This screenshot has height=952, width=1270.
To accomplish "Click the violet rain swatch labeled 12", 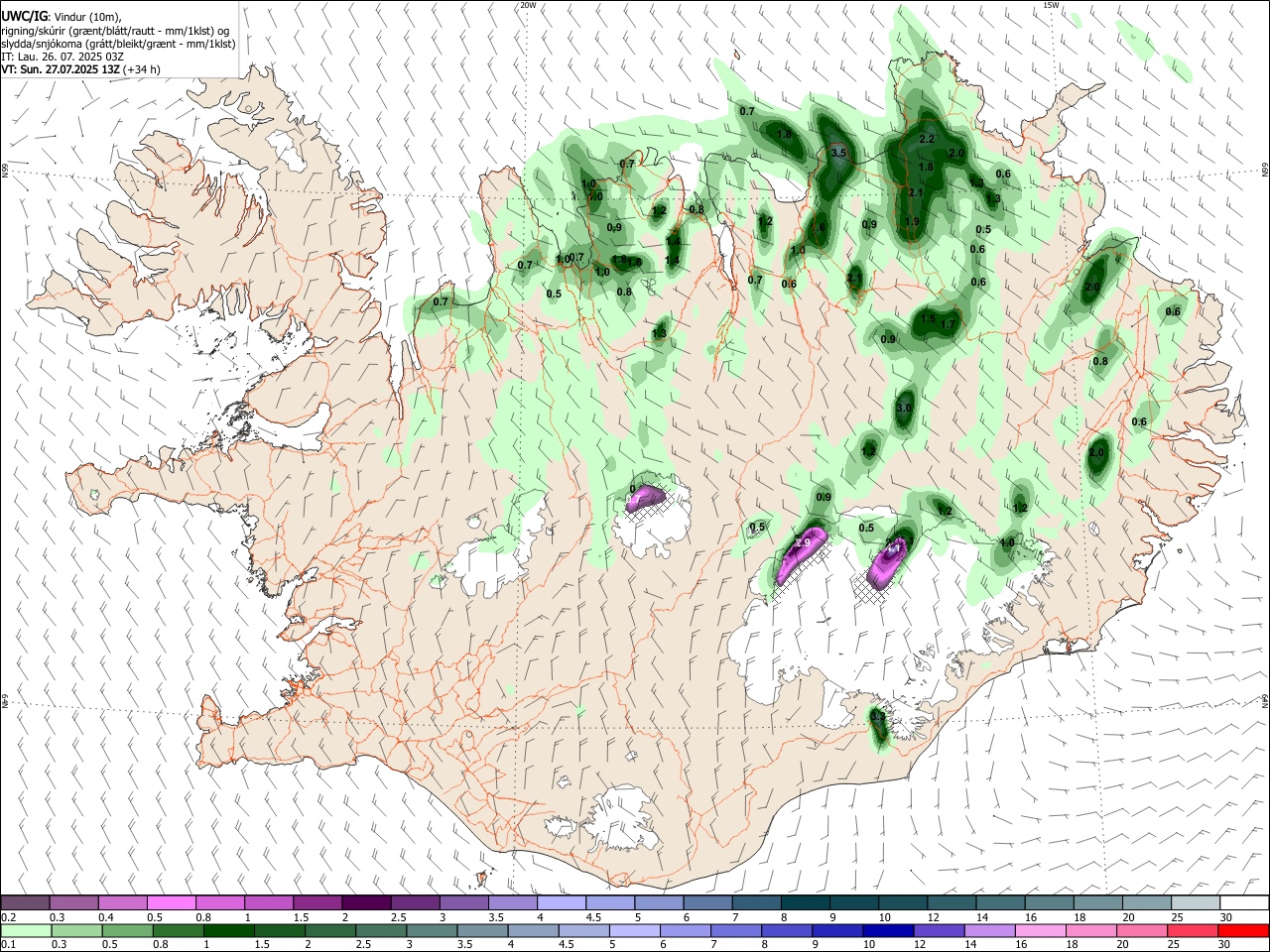I will (939, 931).
